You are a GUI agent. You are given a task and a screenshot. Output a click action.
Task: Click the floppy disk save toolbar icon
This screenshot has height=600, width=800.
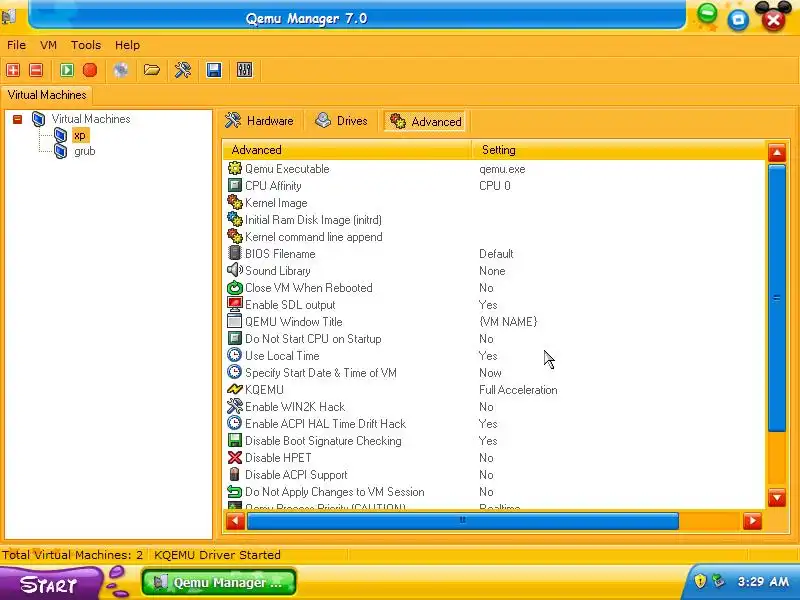click(x=214, y=70)
